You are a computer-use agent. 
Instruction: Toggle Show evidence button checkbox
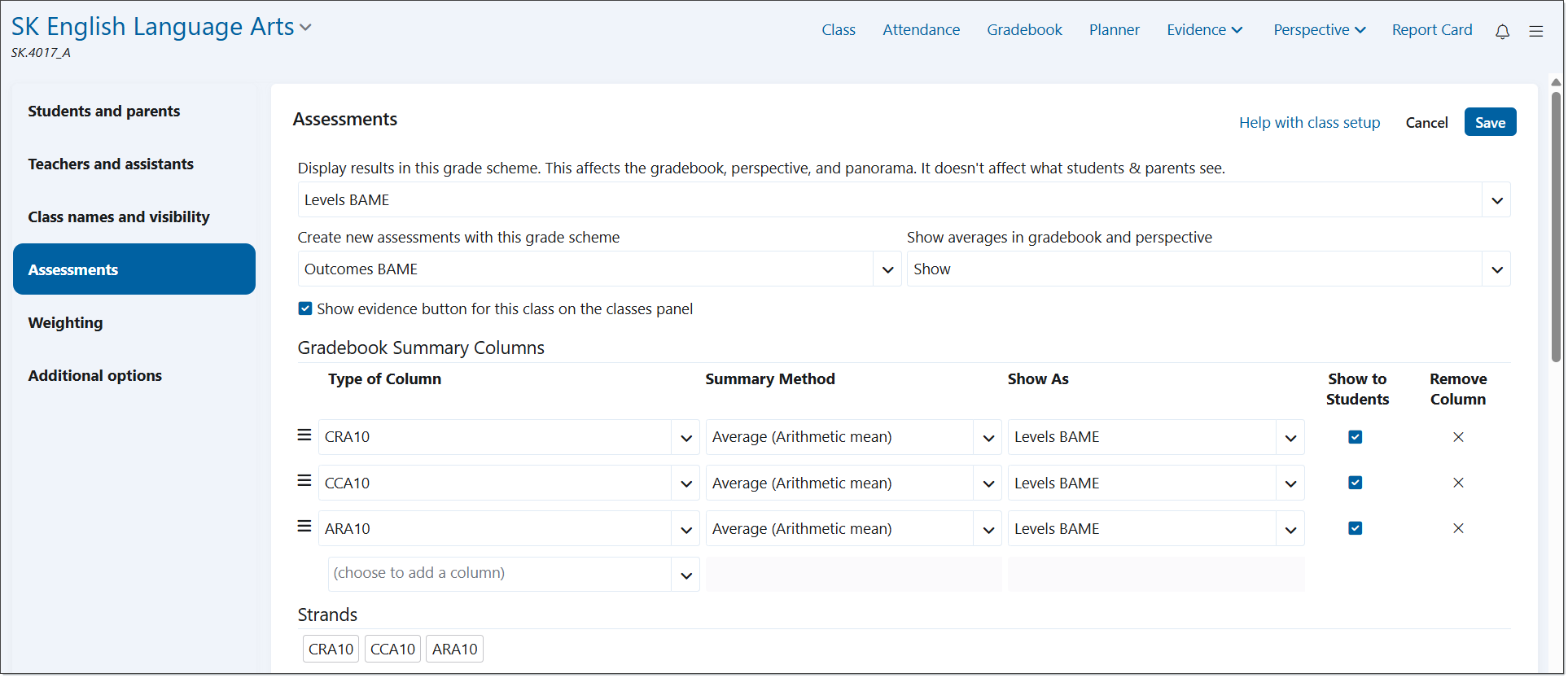point(305,308)
